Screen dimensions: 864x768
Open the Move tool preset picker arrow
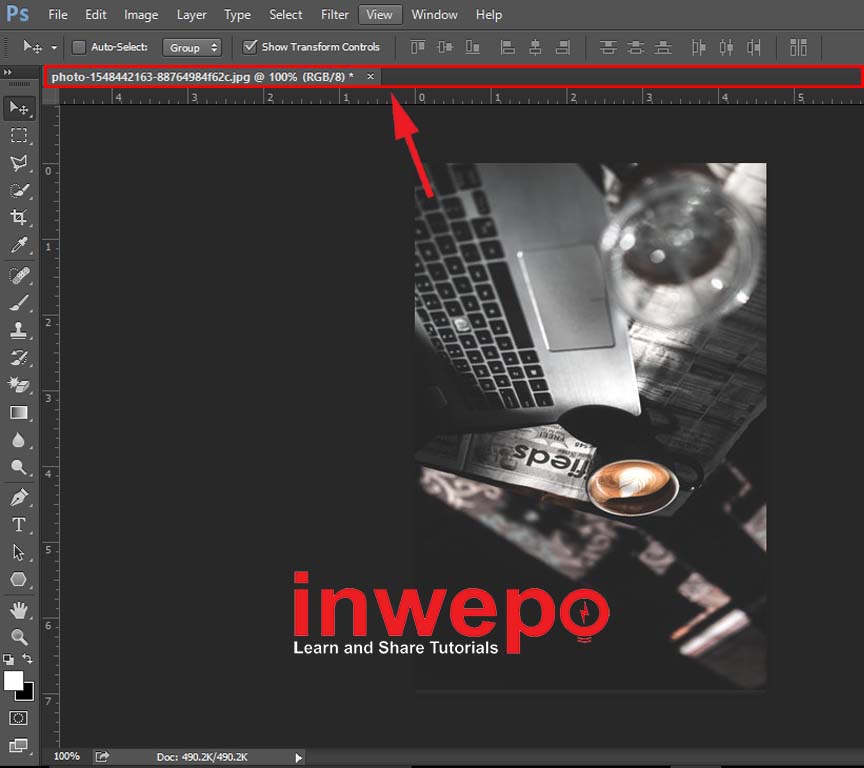[x=54, y=47]
